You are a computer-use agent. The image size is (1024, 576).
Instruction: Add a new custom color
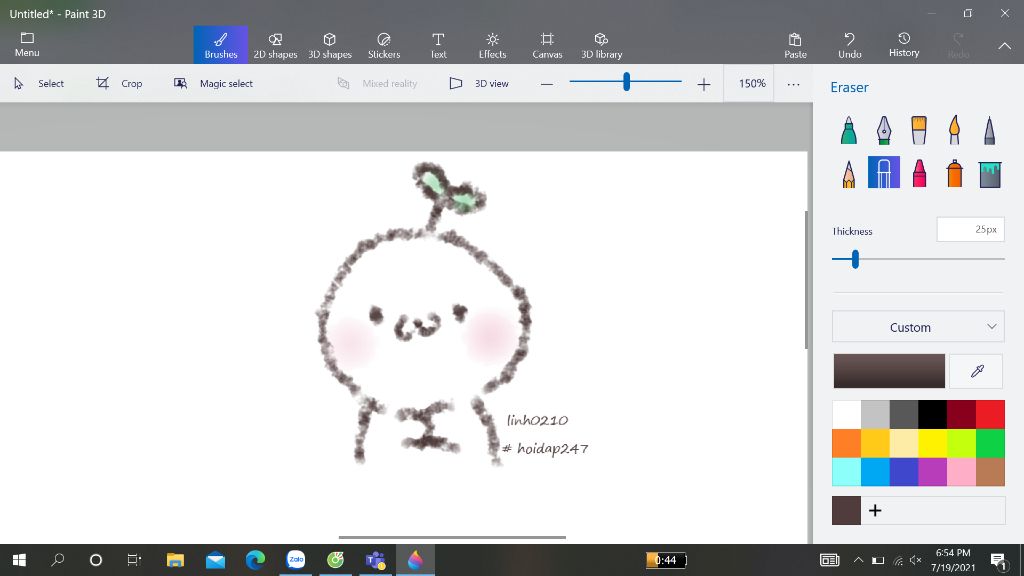click(x=875, y=510)
